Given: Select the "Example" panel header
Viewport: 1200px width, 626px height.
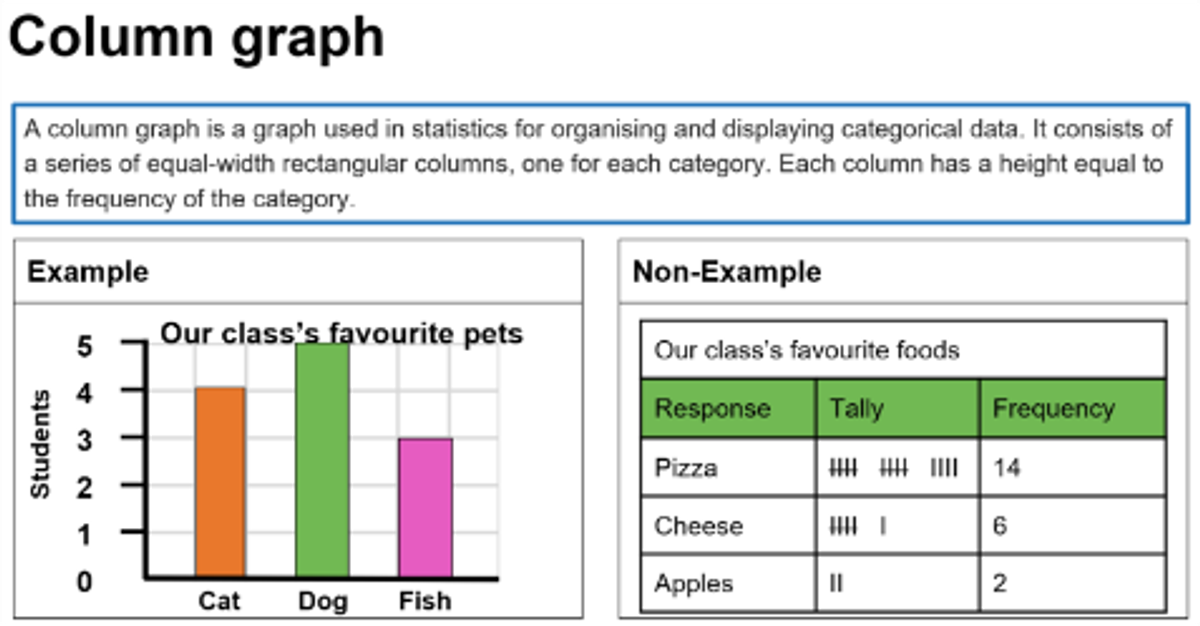Looking at the screenshot, I should [88, 271].
